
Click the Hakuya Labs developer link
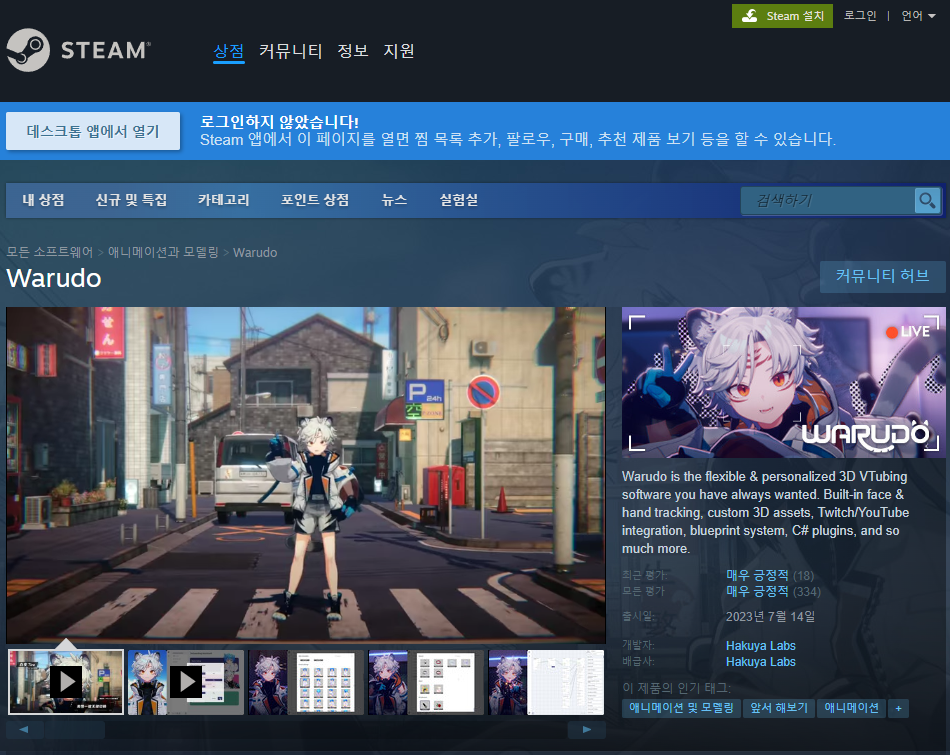coord(760,646)
